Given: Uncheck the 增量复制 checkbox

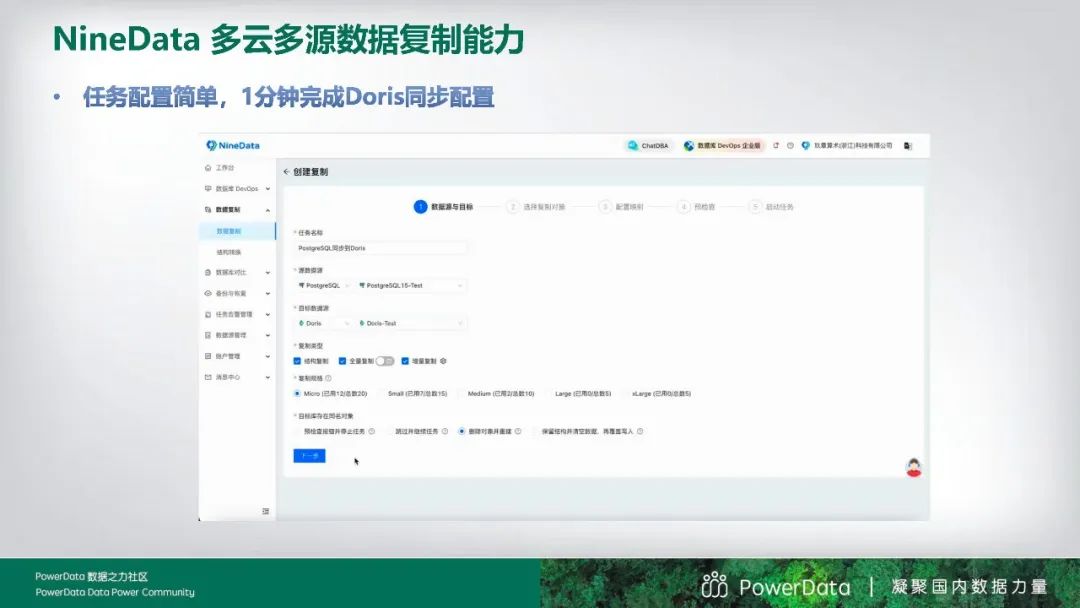Looking at the screenshot, I should pos(405,361).
